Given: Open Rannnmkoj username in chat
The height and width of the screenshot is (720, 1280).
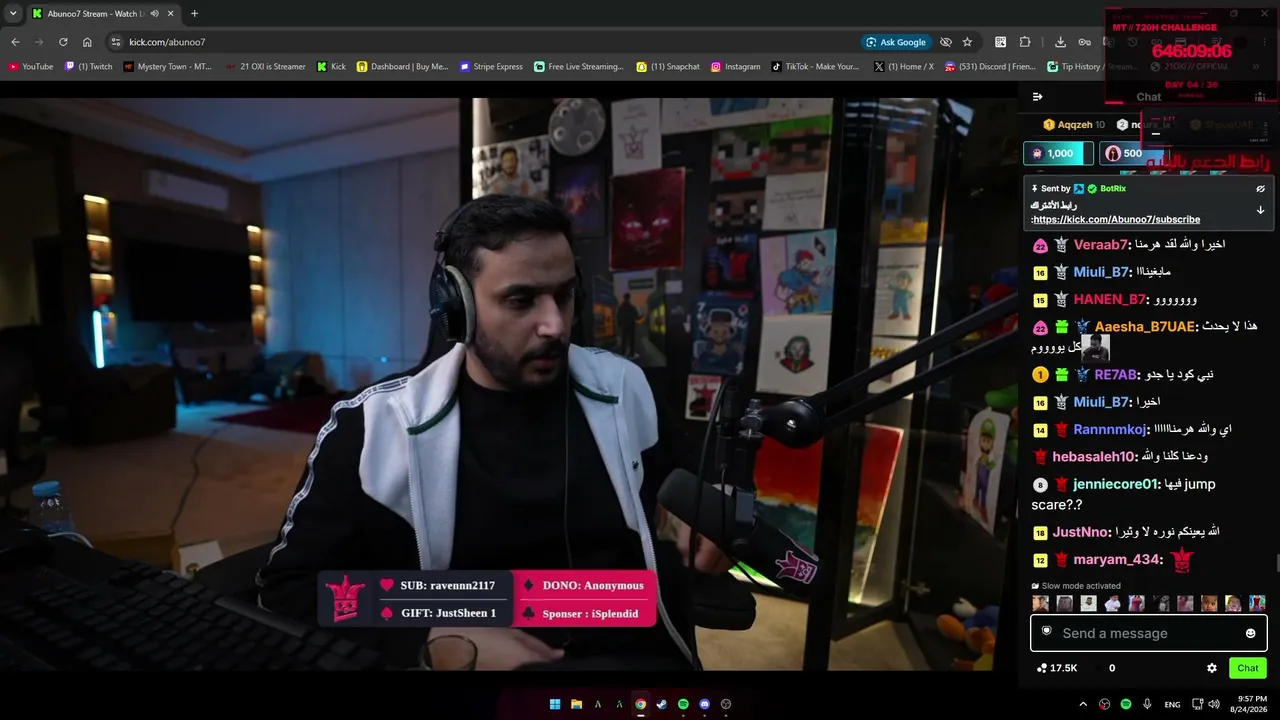Looking at the screenshot, I should [1110, 430].
